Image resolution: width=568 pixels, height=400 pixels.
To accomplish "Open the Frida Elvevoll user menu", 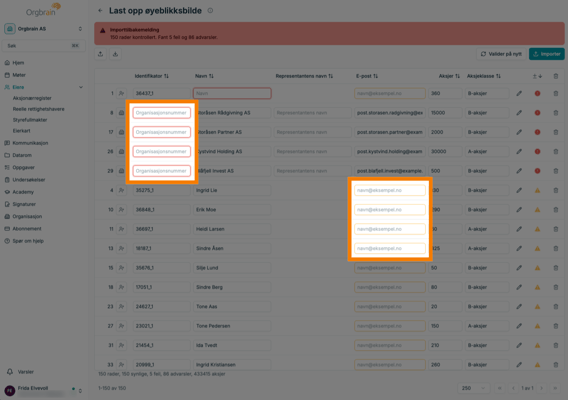I will click(43, 391).
